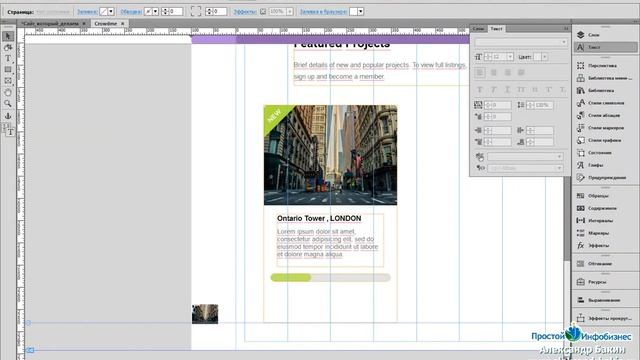Viewport: 640px width, 360px height.
Task: Click the Эффекты link in toolbar
Action: coord(245,12)
